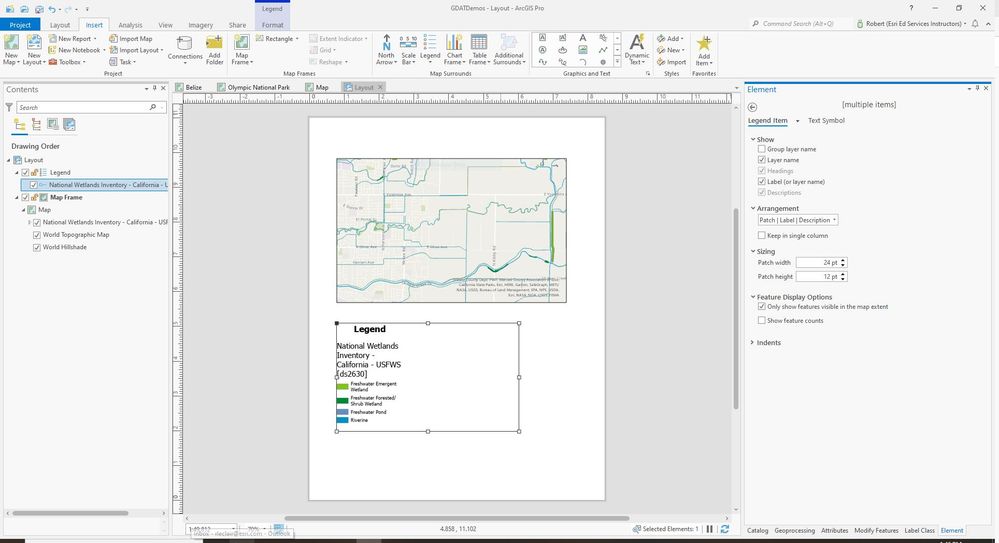
Task: Enable Keep in single column
Action: [x=761, y=235]
